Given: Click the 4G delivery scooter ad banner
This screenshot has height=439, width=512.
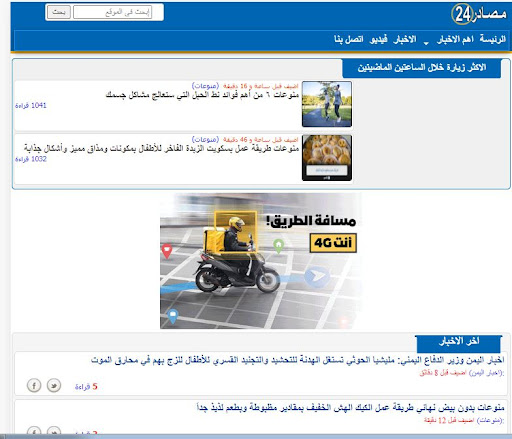Looking at the screenshot, I should (260, 261).
